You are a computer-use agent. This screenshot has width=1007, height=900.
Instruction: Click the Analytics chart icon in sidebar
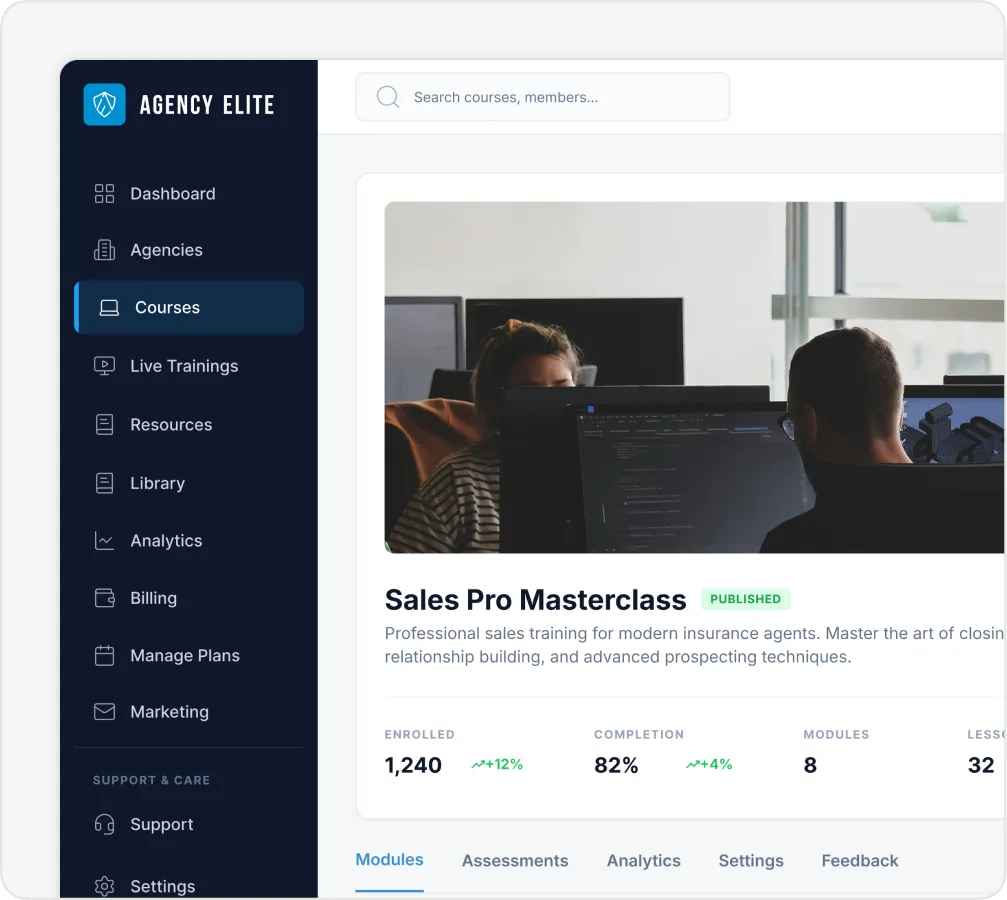[104, 541]
